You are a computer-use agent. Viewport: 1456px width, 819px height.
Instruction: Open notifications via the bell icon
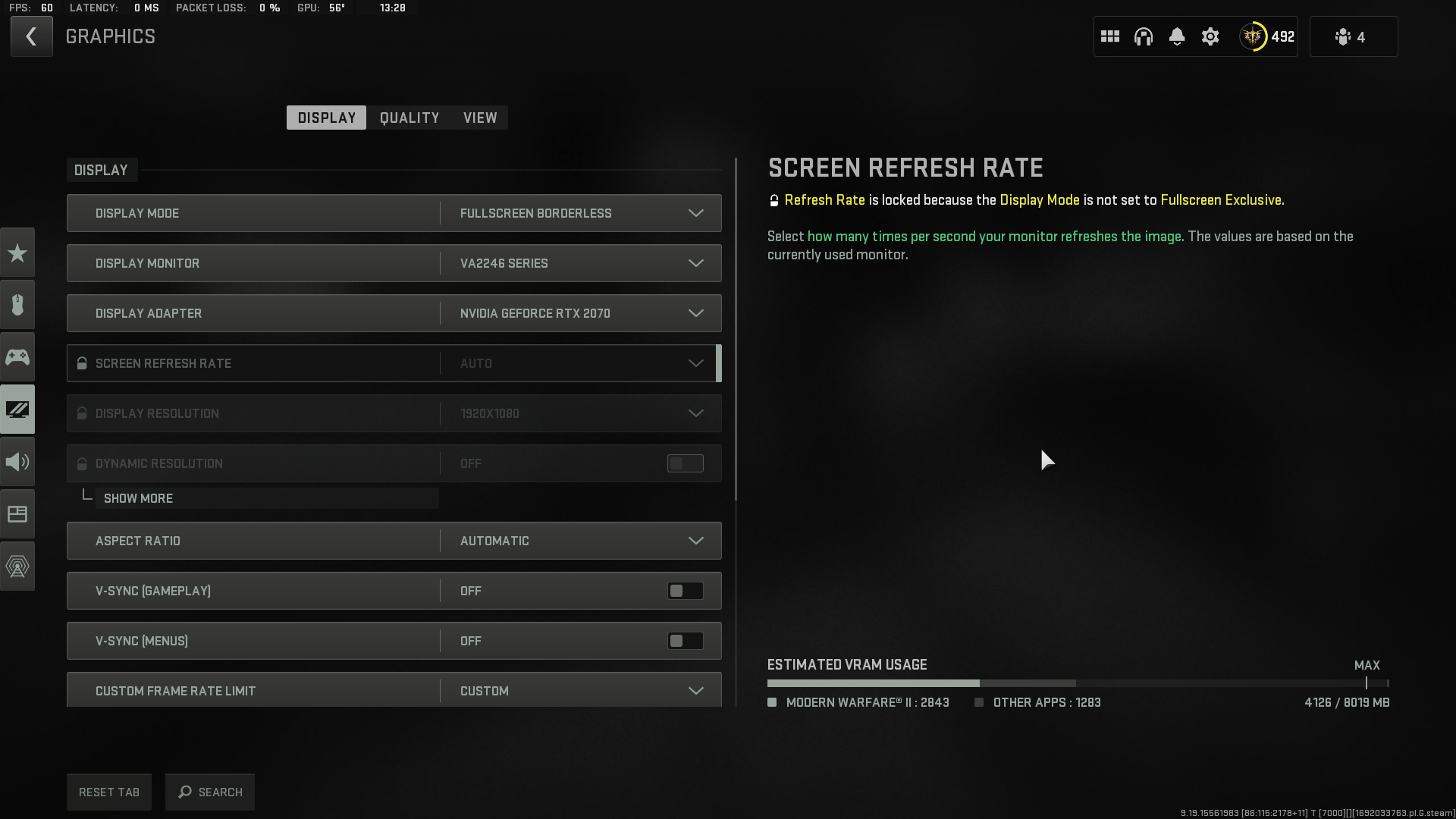pyautogui.click(x=1177, y=36)
